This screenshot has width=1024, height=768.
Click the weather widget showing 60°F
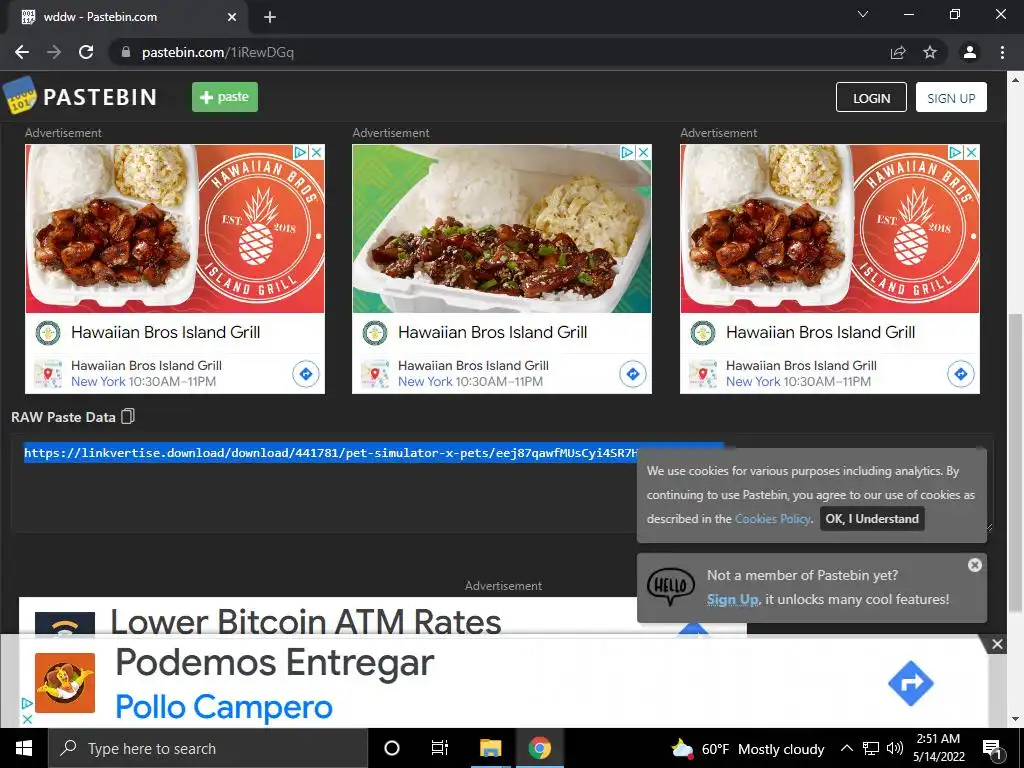tap(748, 748)
